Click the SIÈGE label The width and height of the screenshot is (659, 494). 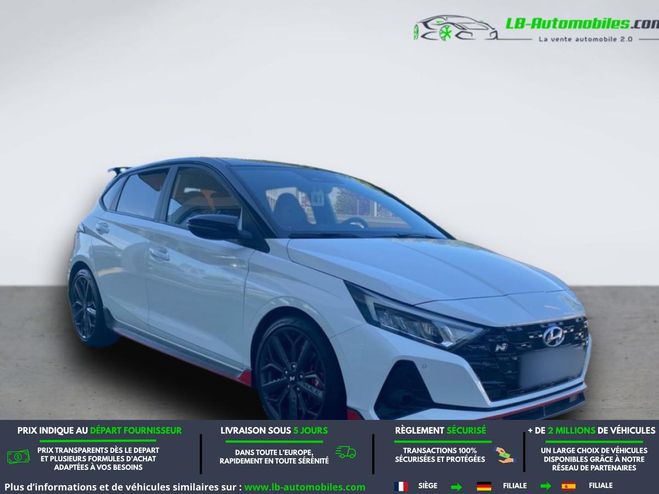tap(428, 486)
